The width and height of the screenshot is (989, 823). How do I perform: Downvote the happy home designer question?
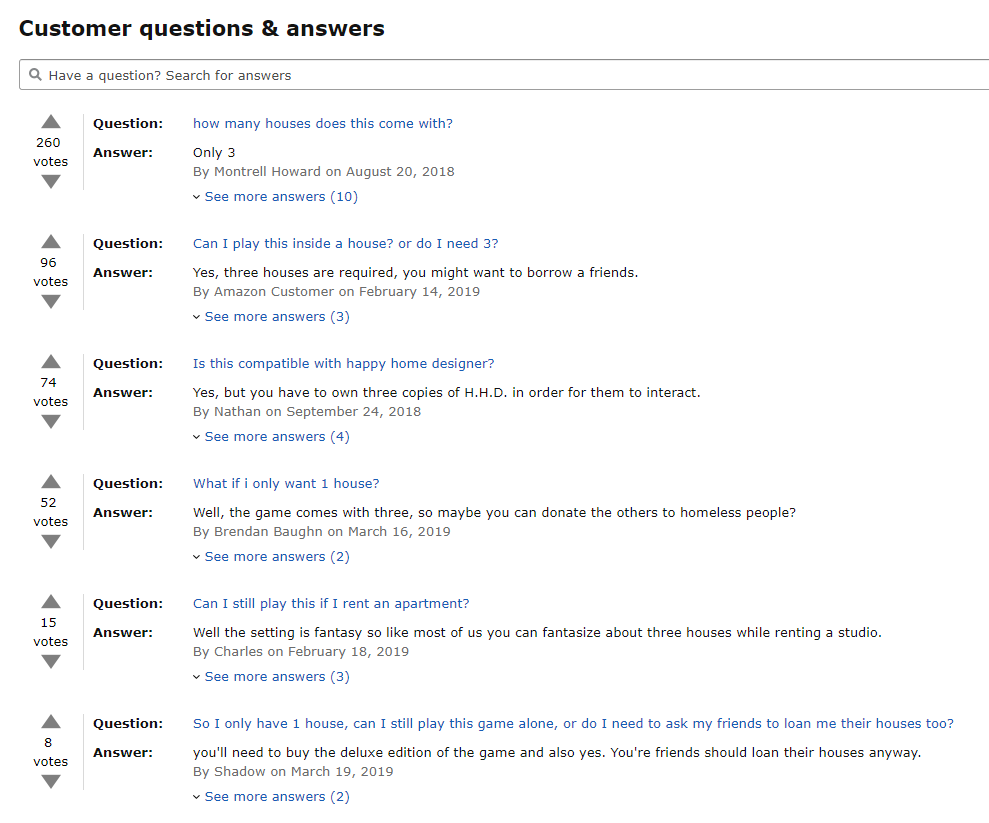point(50,421)
